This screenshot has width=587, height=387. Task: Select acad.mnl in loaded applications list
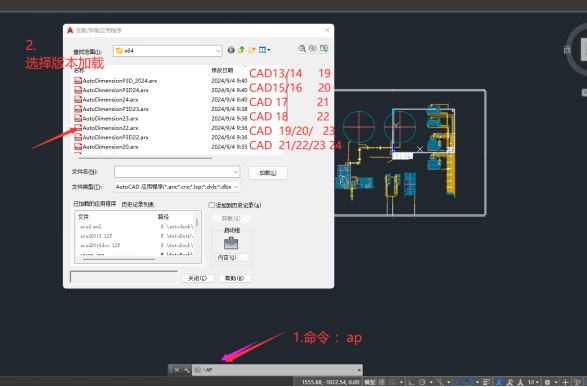(x=91, y=226)
